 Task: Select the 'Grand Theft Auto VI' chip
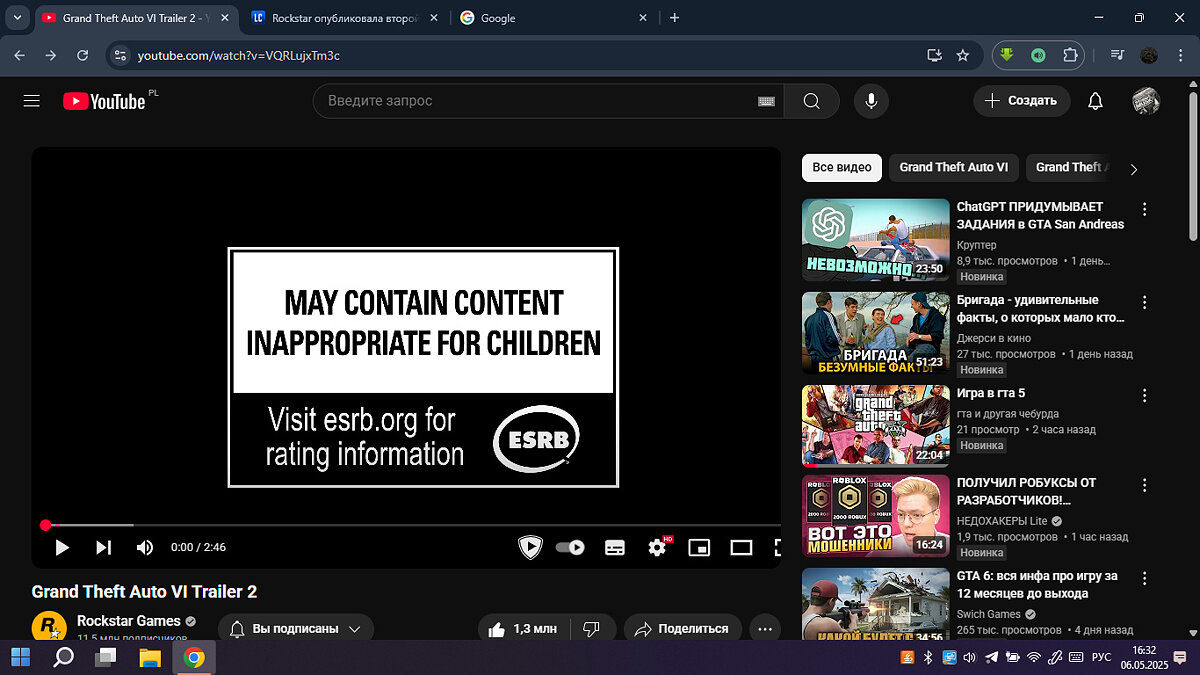[x=953, y=167]
